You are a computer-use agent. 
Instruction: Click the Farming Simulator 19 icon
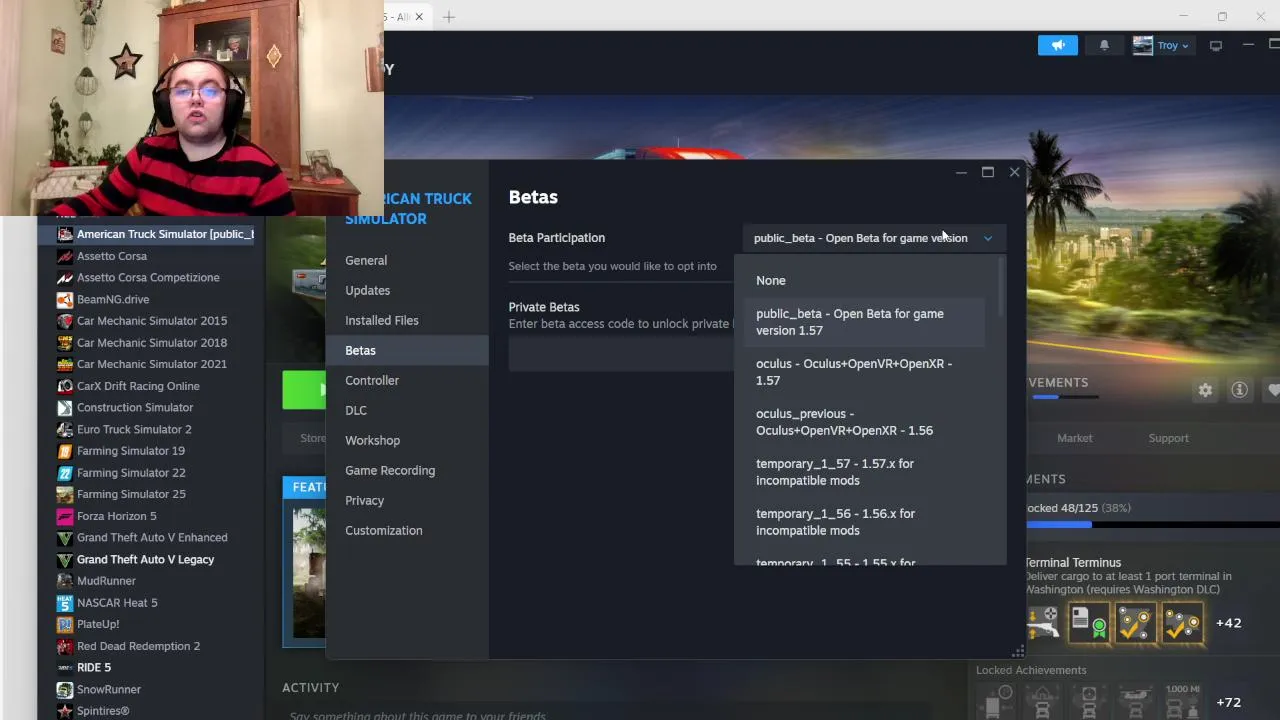click(x=65, y=451)
